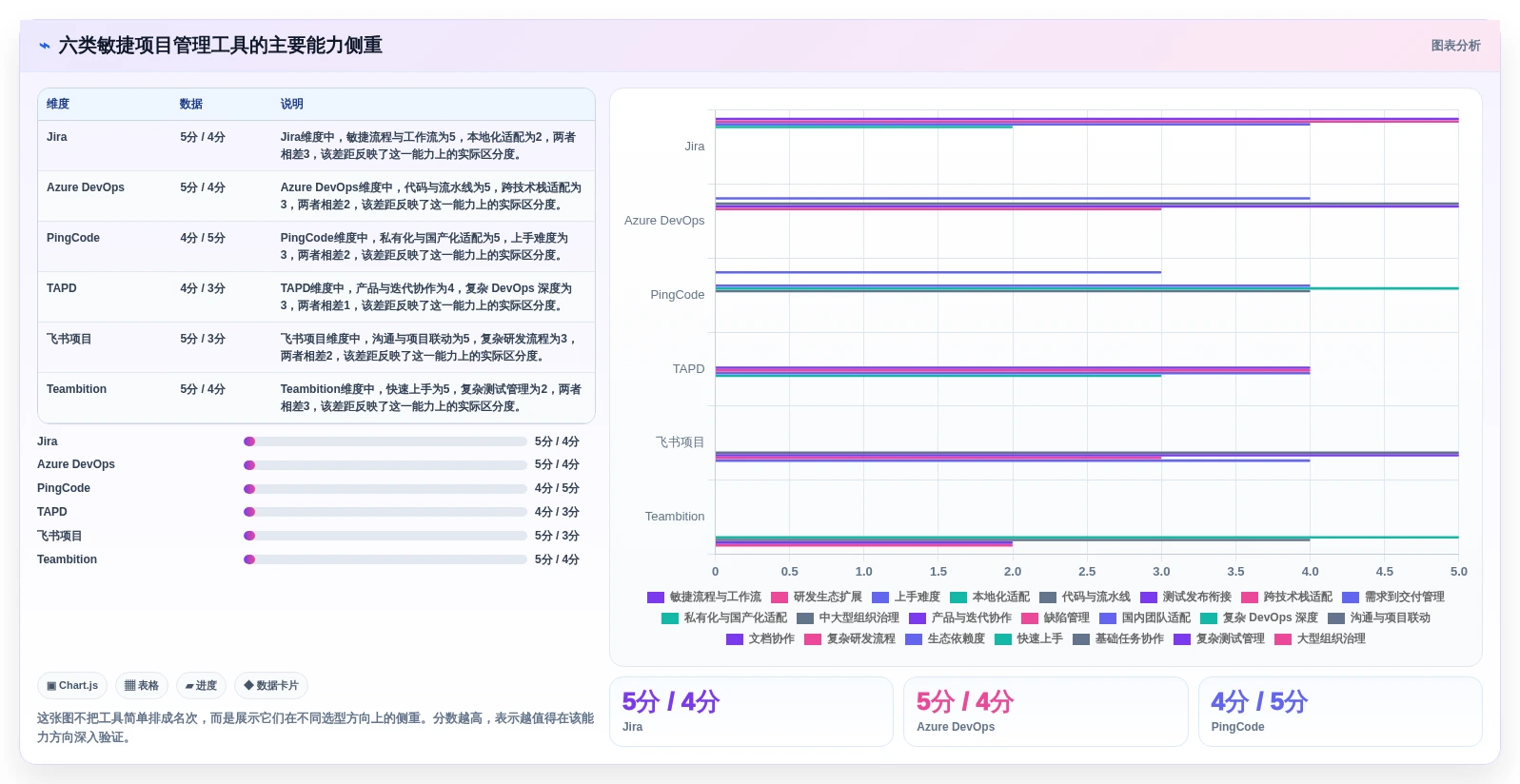Click the TAPD progress bar
This screenshot has height=784, width=1520.
click(x=385, y=512)
